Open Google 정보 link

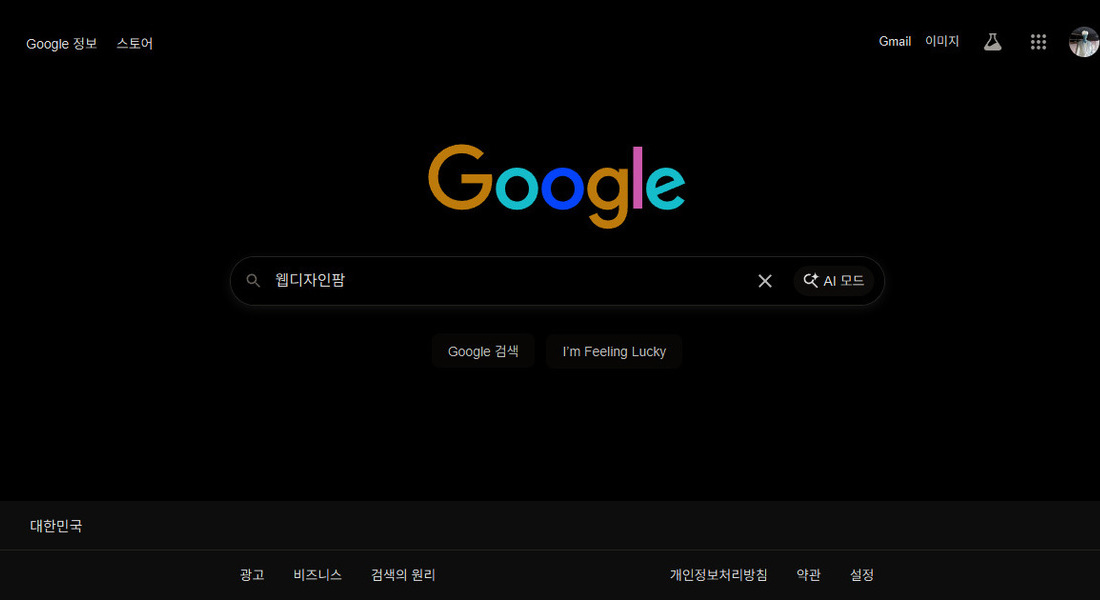pyautogui.click(x=61, y=44)
